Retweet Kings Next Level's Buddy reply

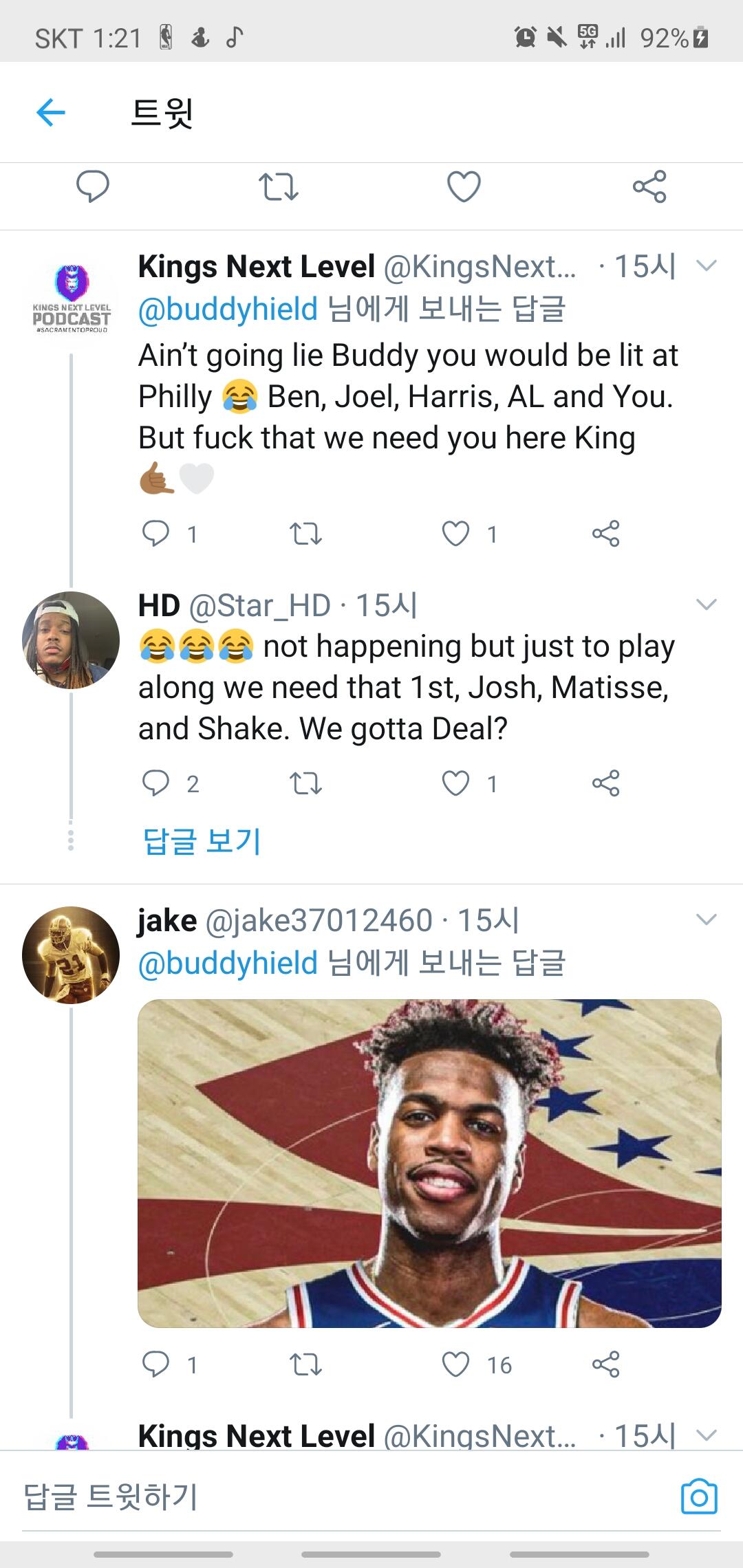[305, 534]
